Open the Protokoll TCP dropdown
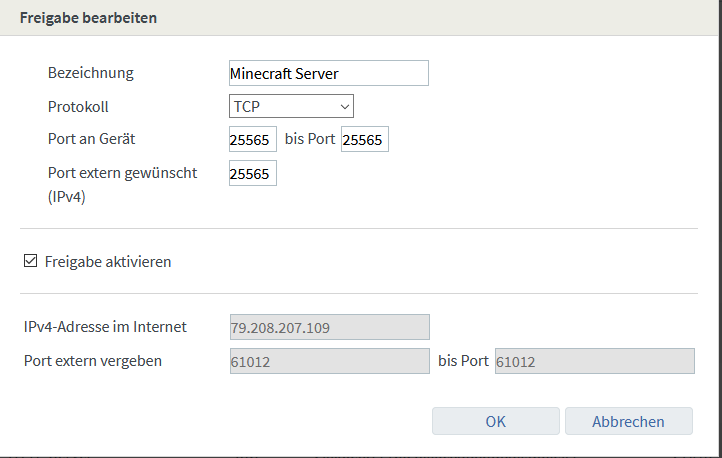 coord(291,106)
